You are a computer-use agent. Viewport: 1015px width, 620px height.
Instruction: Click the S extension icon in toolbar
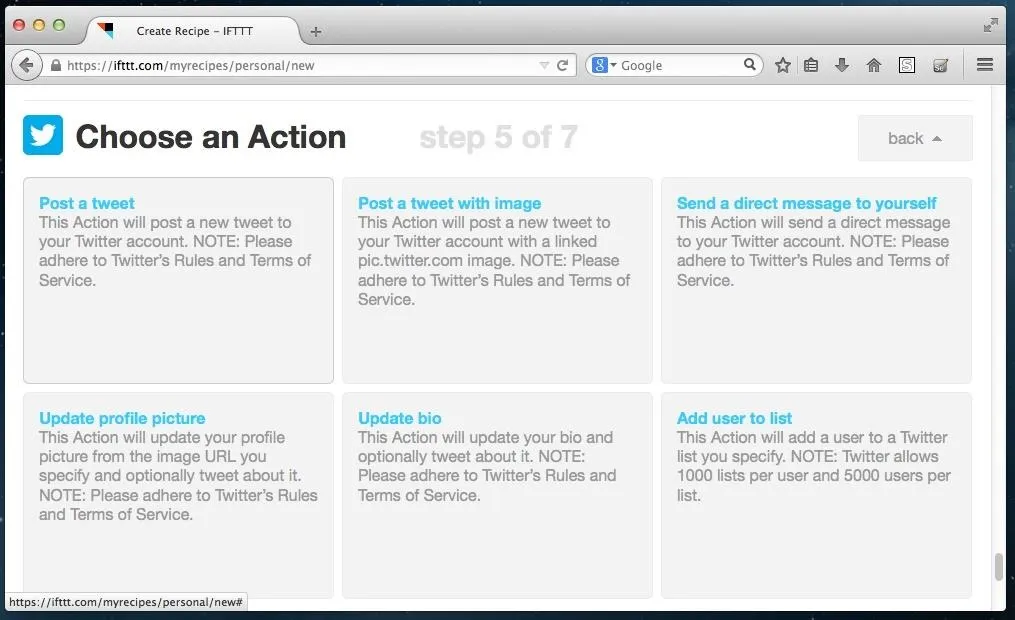pyautogui.click(x=907, y=65)
